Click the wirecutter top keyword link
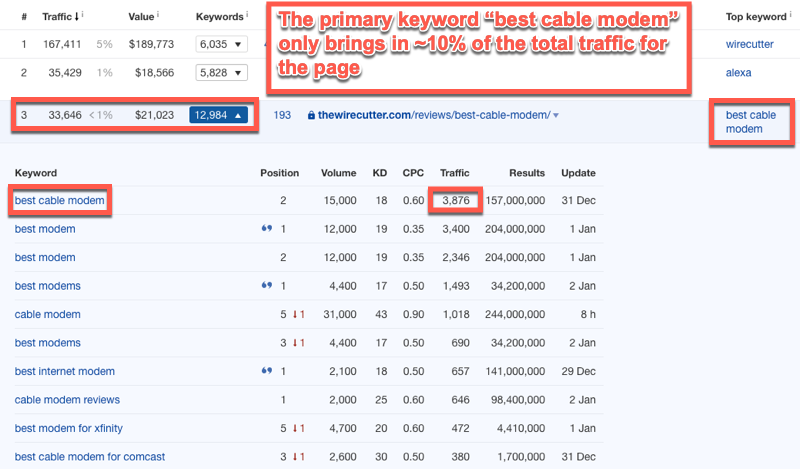This screenshot has height=469, width=800. 749,45
